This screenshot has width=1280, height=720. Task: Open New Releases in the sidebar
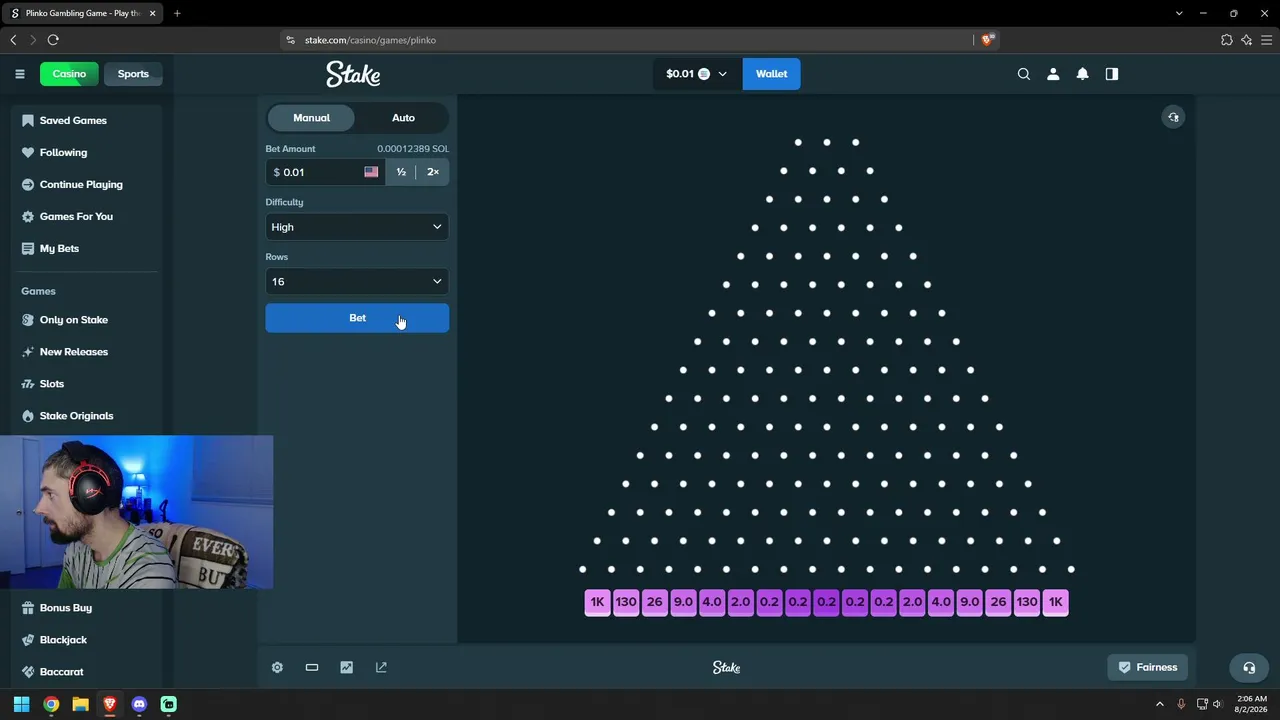pos(73,352)
